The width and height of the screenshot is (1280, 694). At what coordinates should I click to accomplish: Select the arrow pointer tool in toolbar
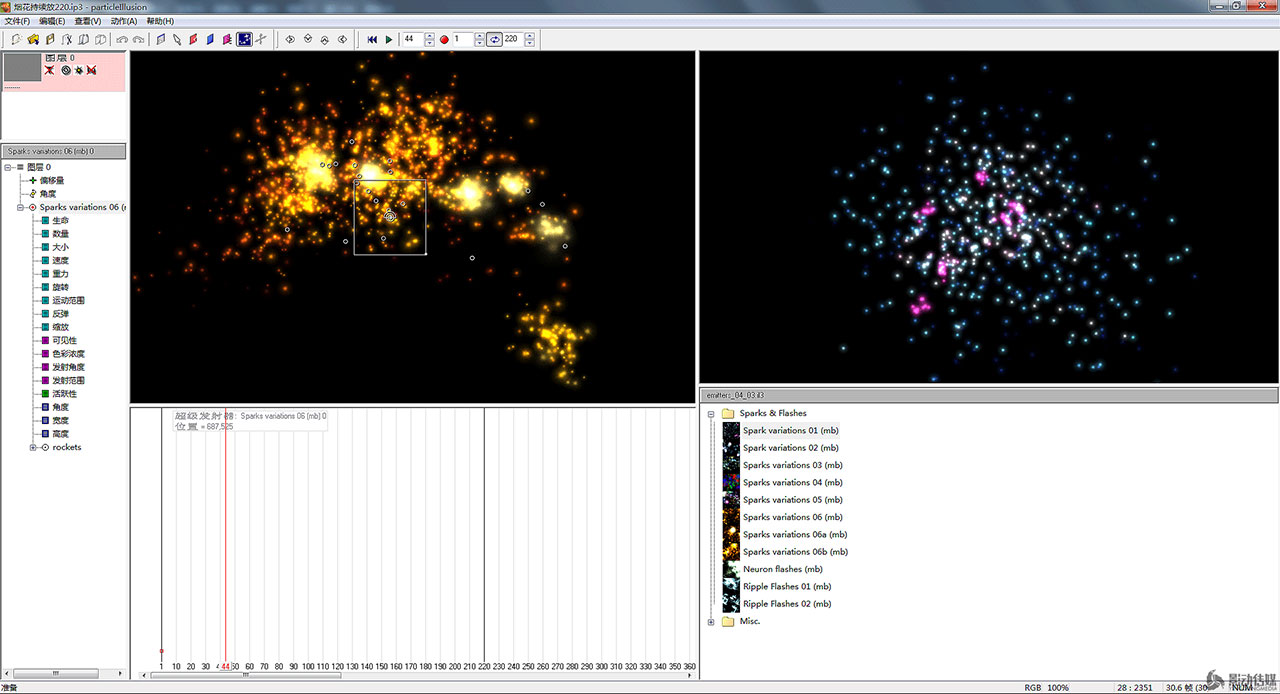click(x=177, y=40)
